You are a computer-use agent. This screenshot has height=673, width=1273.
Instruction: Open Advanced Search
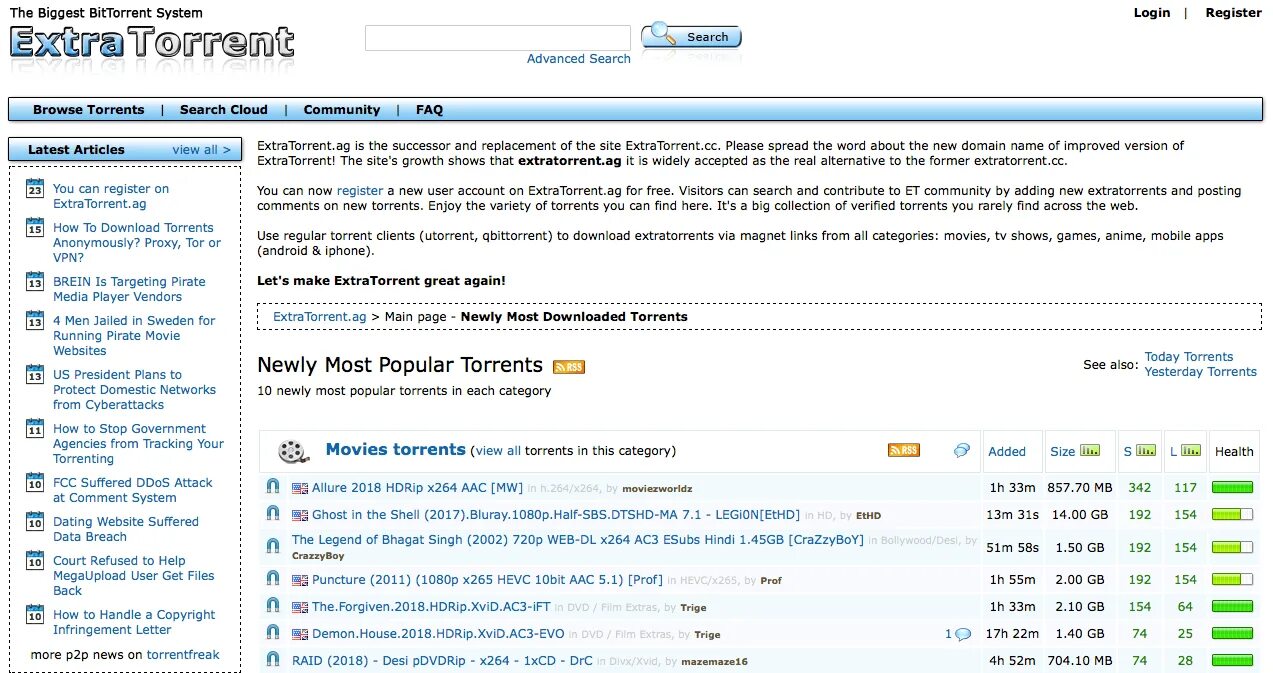click(579, 59)
